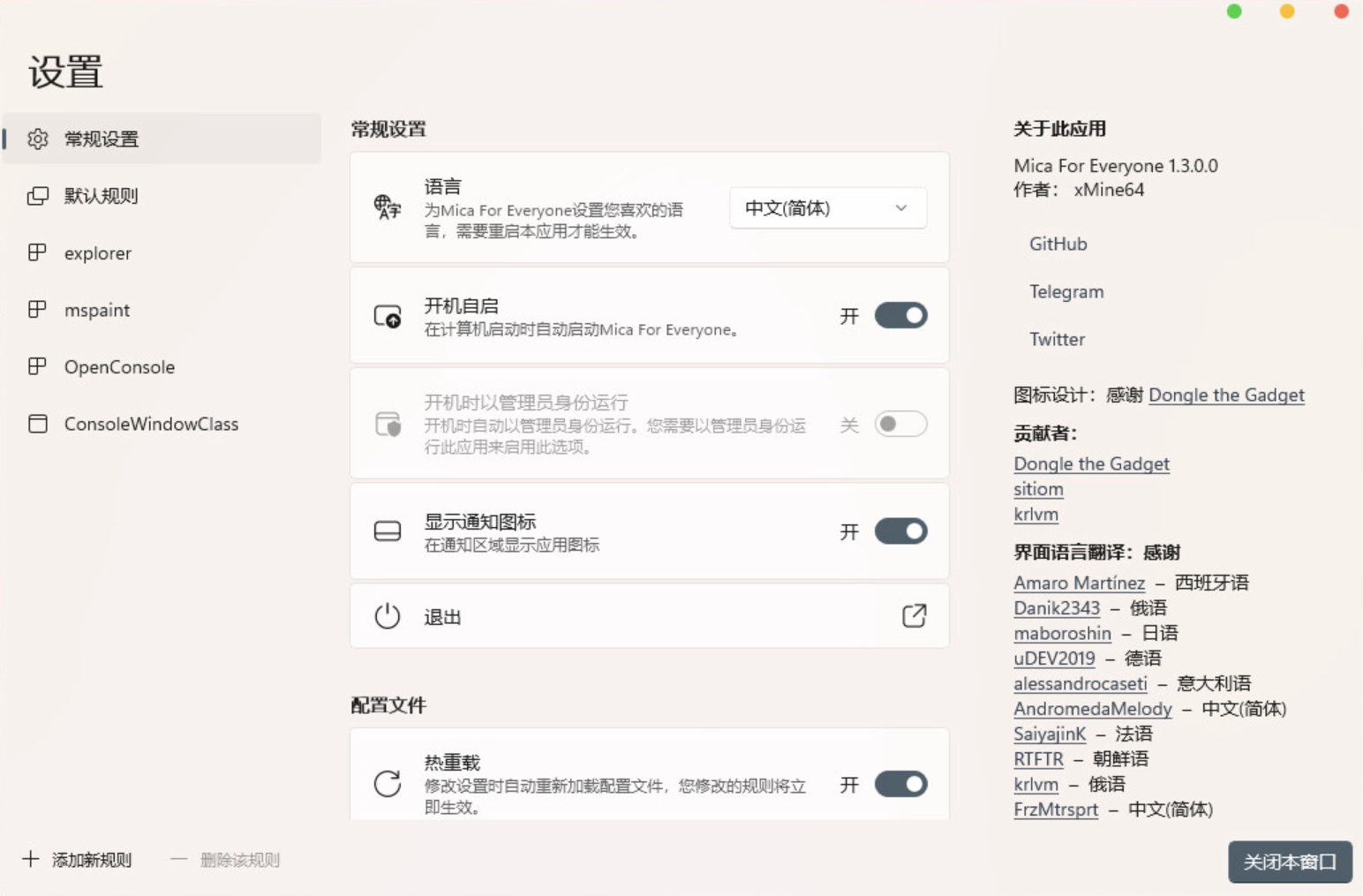Click the reload arrow icon beside 热重载
The image size is (1363, 896).
coord(388,782)
